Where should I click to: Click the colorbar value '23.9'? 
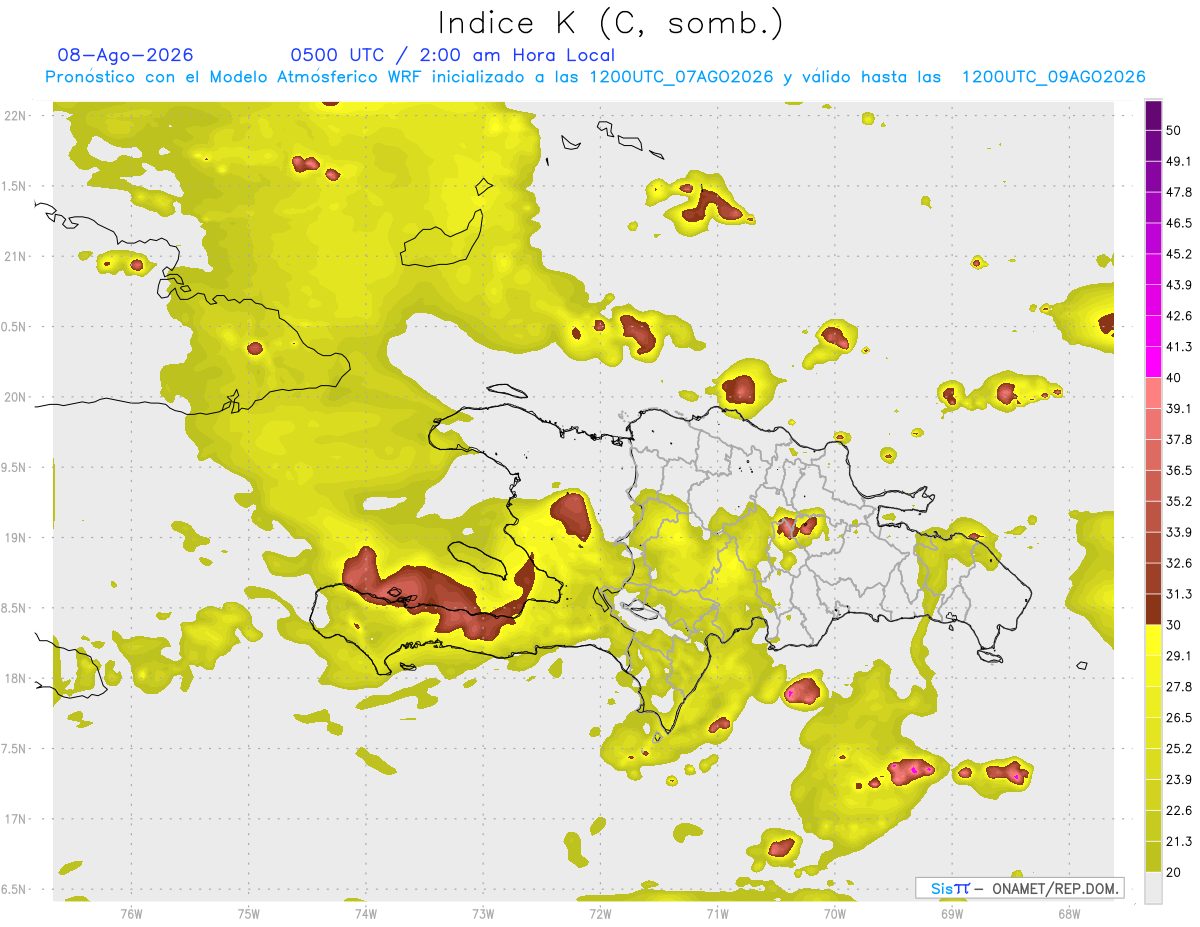pyautogui.click(x=1179, y=780)
